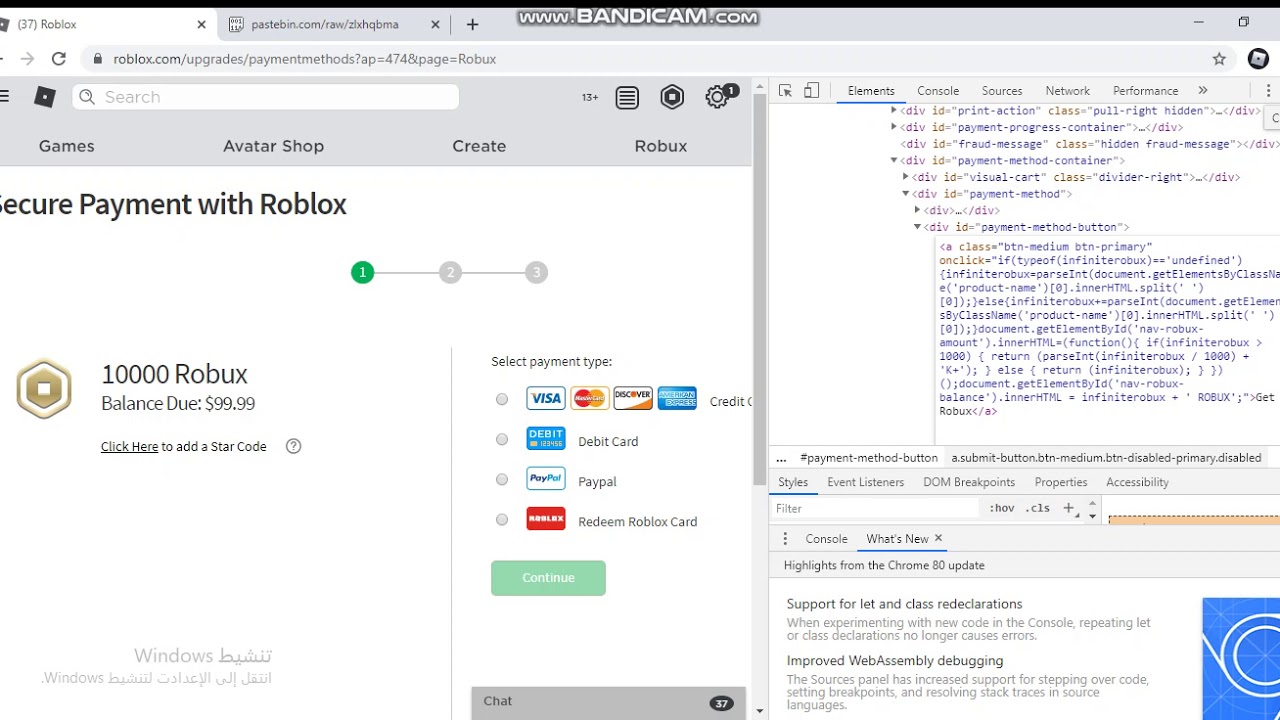Switch to the Network tab
1280x720 pixels.
pos(1068,90)
